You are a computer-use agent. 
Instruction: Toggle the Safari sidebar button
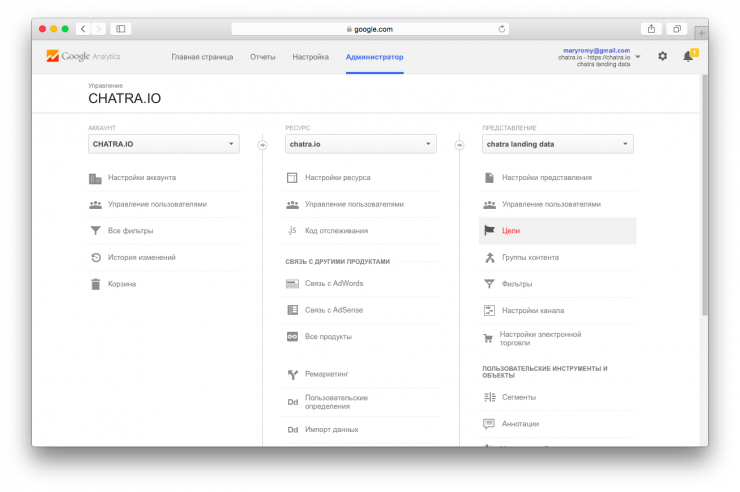[121, 29]
